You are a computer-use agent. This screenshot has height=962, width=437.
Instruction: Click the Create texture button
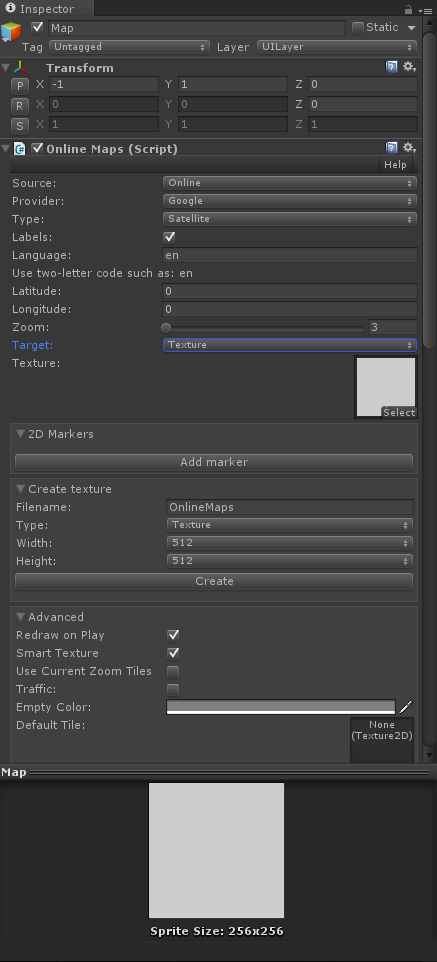[x=214, y=582]
